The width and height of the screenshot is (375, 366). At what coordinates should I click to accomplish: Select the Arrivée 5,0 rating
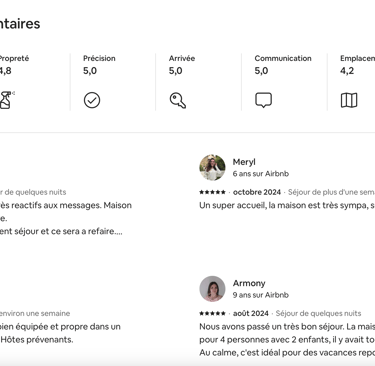tap(176, 71)
